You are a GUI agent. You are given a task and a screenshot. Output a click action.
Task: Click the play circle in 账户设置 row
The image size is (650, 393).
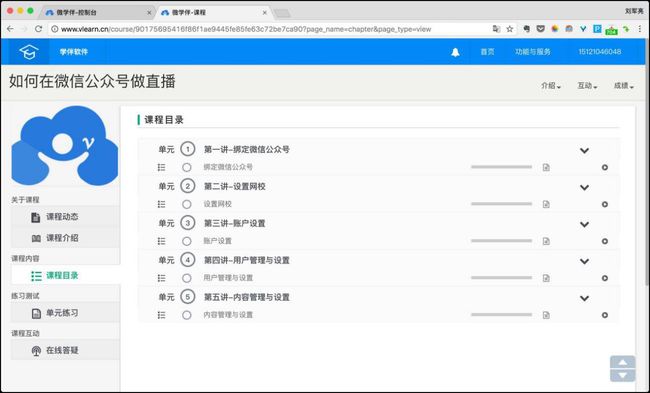(605, 241)
